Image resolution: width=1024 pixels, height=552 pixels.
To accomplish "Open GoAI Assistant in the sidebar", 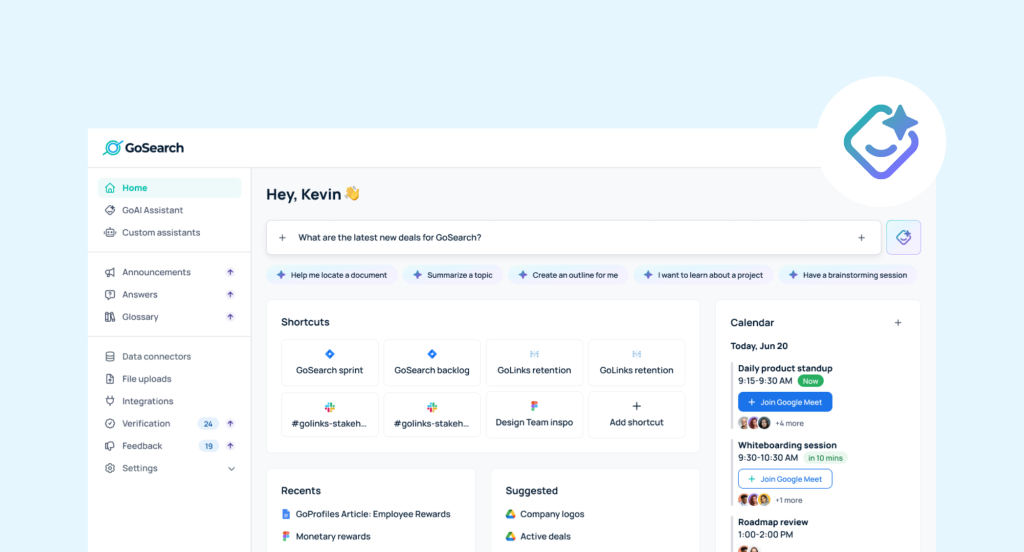I will (x=152, y=210).
